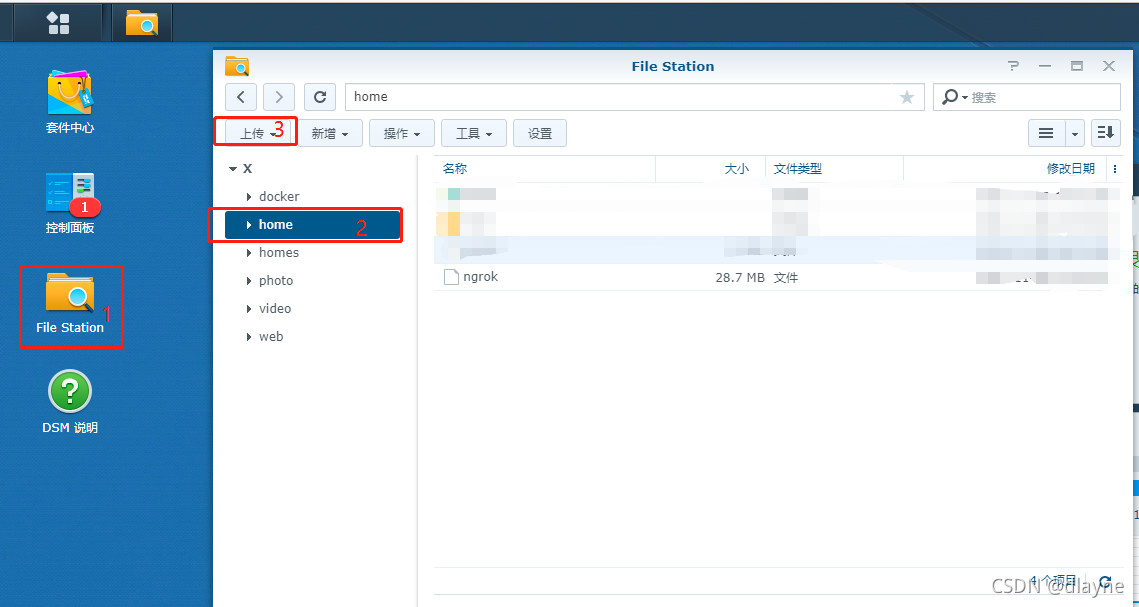This screenshot has width=1139, height=607.
Task: Open File Station help question mark
Action: [x=1013, y=66]
